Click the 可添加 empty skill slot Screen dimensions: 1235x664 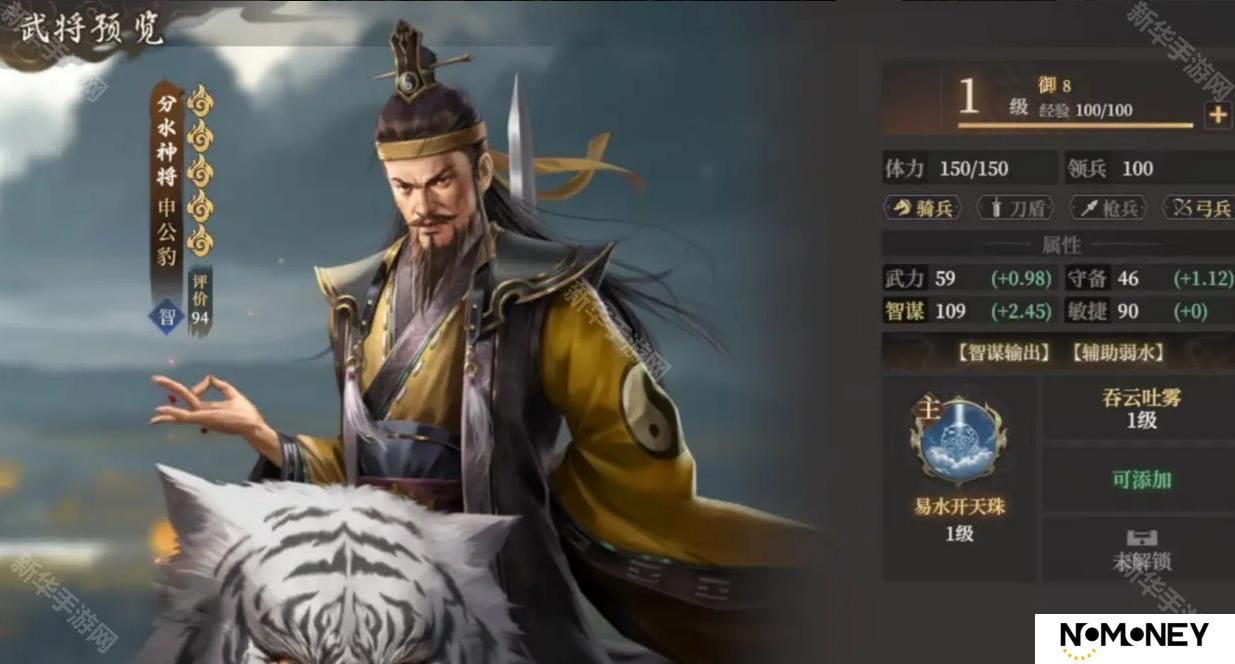[1140, 479]
